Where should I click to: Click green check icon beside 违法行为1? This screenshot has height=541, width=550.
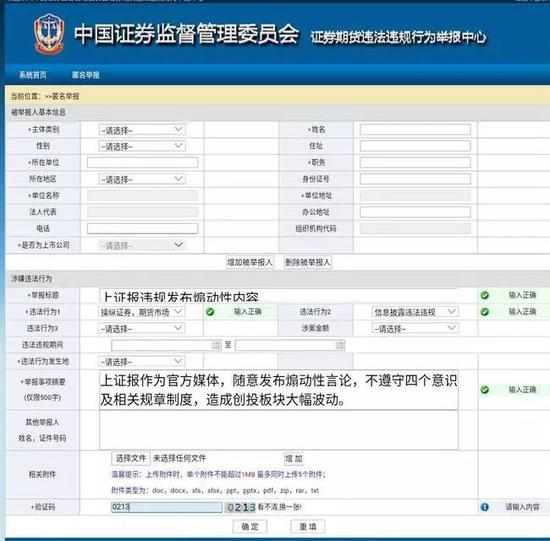210,312
